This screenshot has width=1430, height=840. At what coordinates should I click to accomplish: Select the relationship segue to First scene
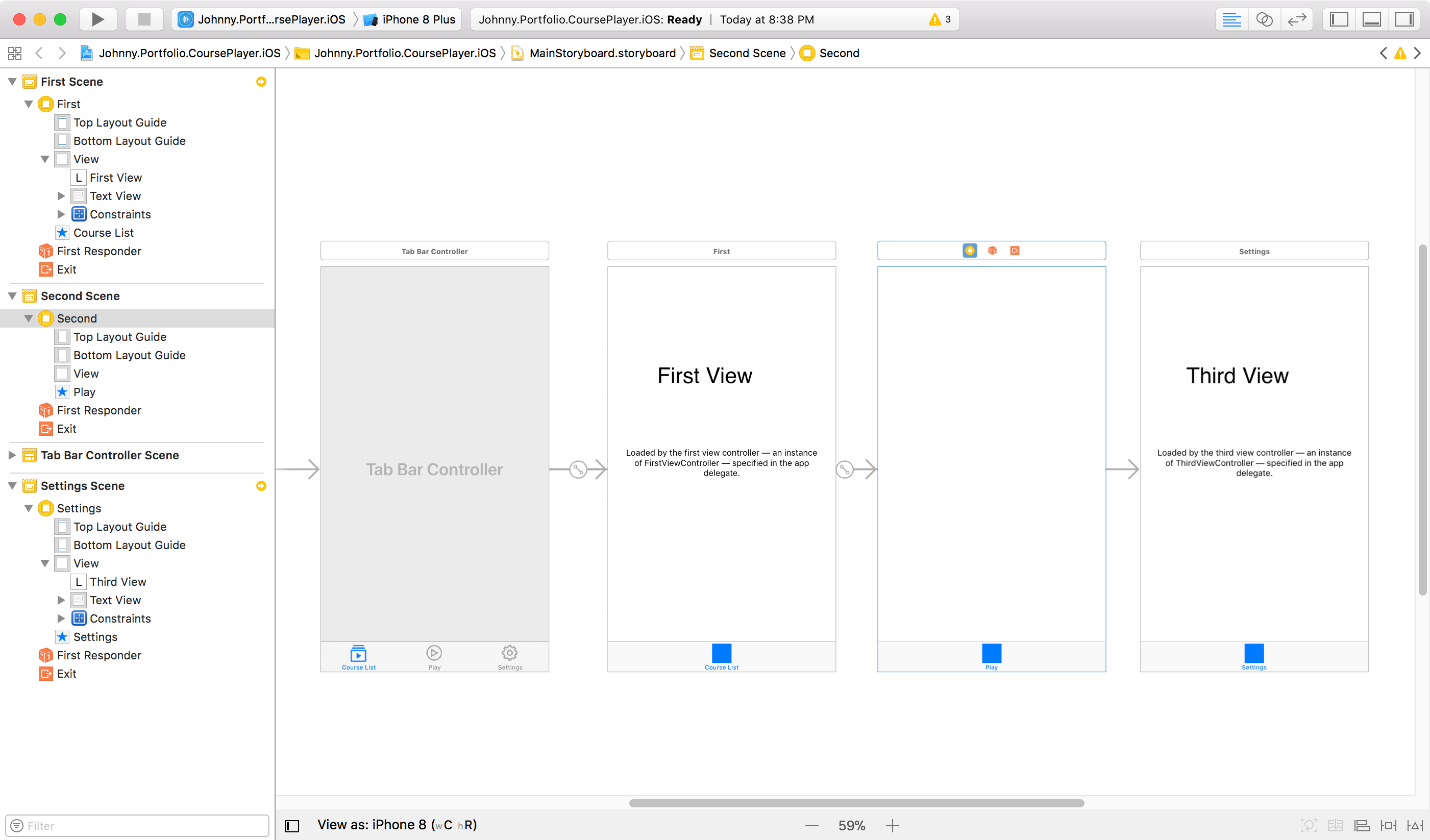[578, 470]
